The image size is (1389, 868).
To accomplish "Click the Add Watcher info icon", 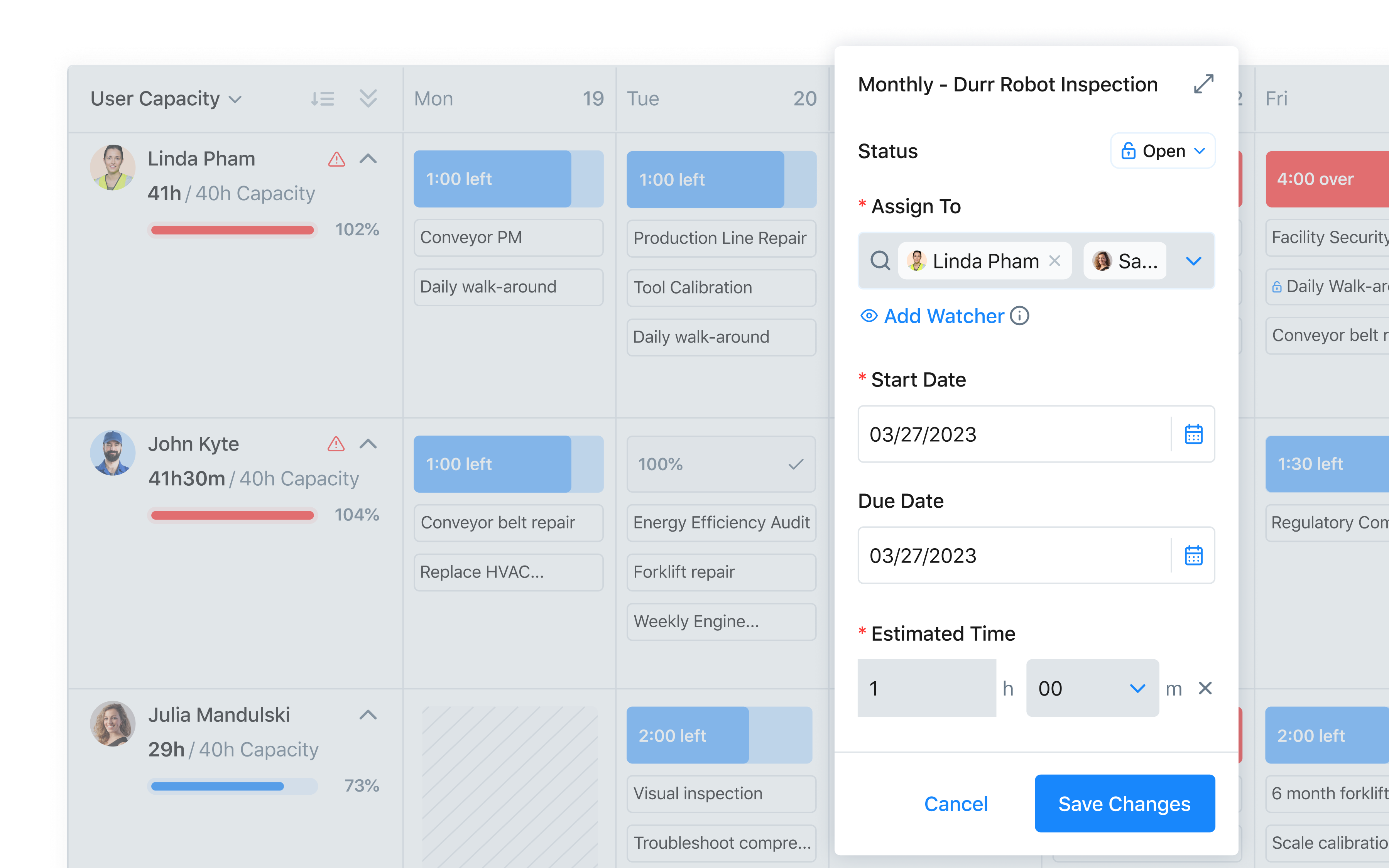I will (1019, 316).
